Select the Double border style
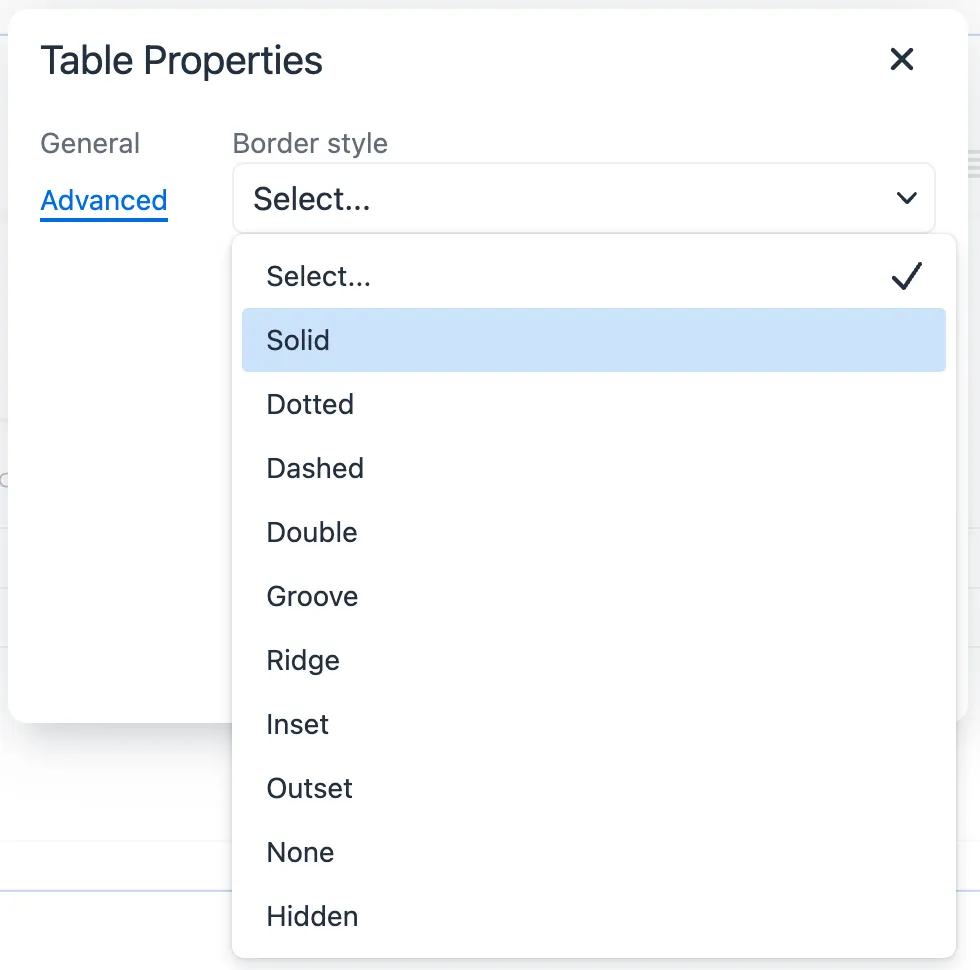 [x=312, y=533]
